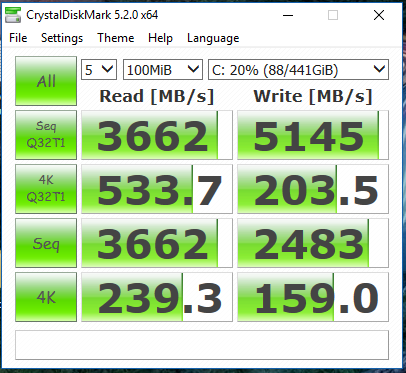Run the plain 4K benchmark
This screenshot has width=406, height=373.
click(x=46, y=297)
